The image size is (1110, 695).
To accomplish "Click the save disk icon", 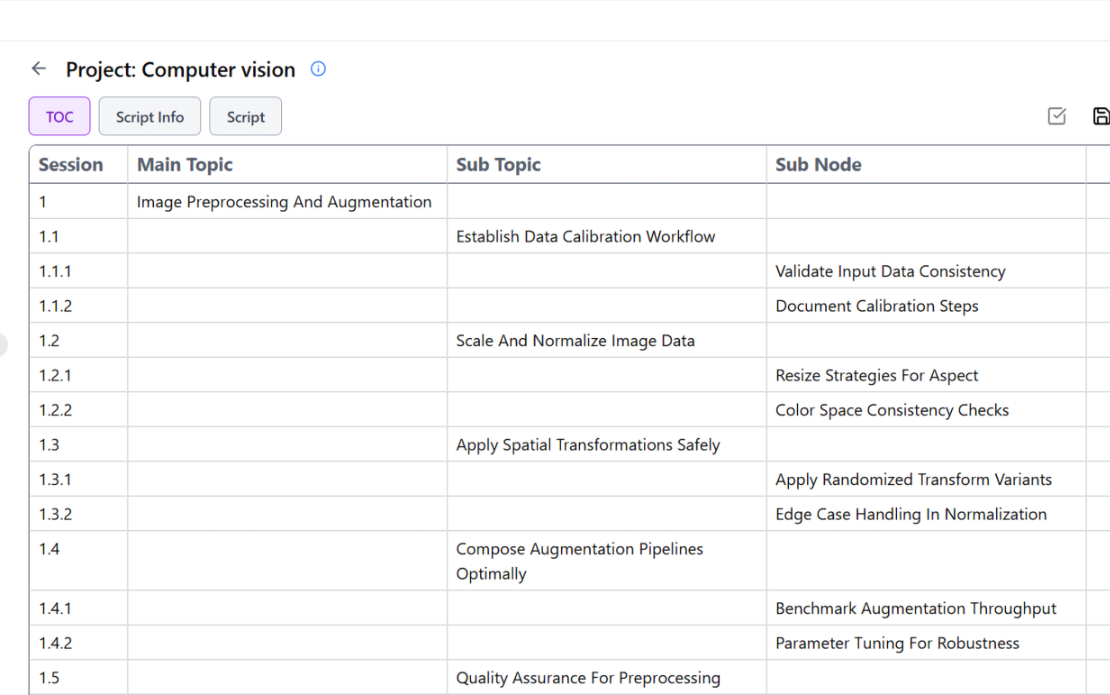I will point(1101,116).
